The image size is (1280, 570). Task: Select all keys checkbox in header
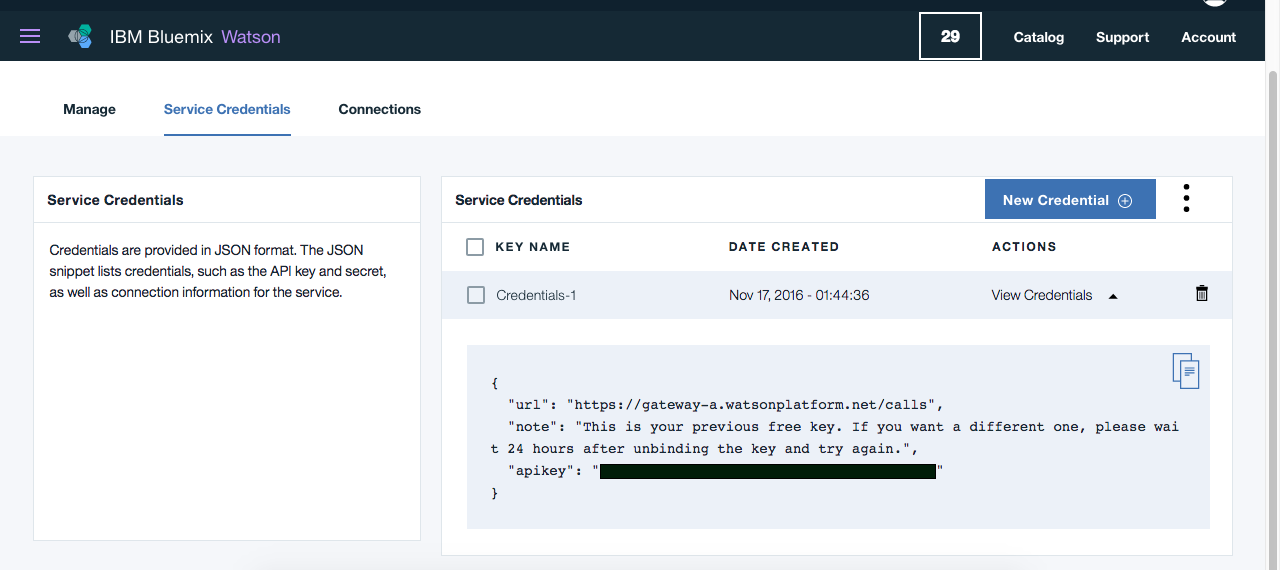pyautogui.click(x=475, y=247)
